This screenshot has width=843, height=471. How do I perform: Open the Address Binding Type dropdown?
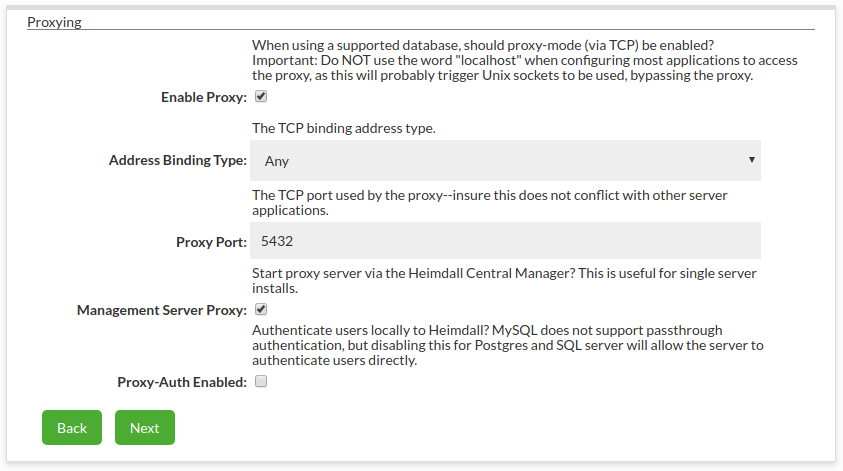tap(505, 160)
